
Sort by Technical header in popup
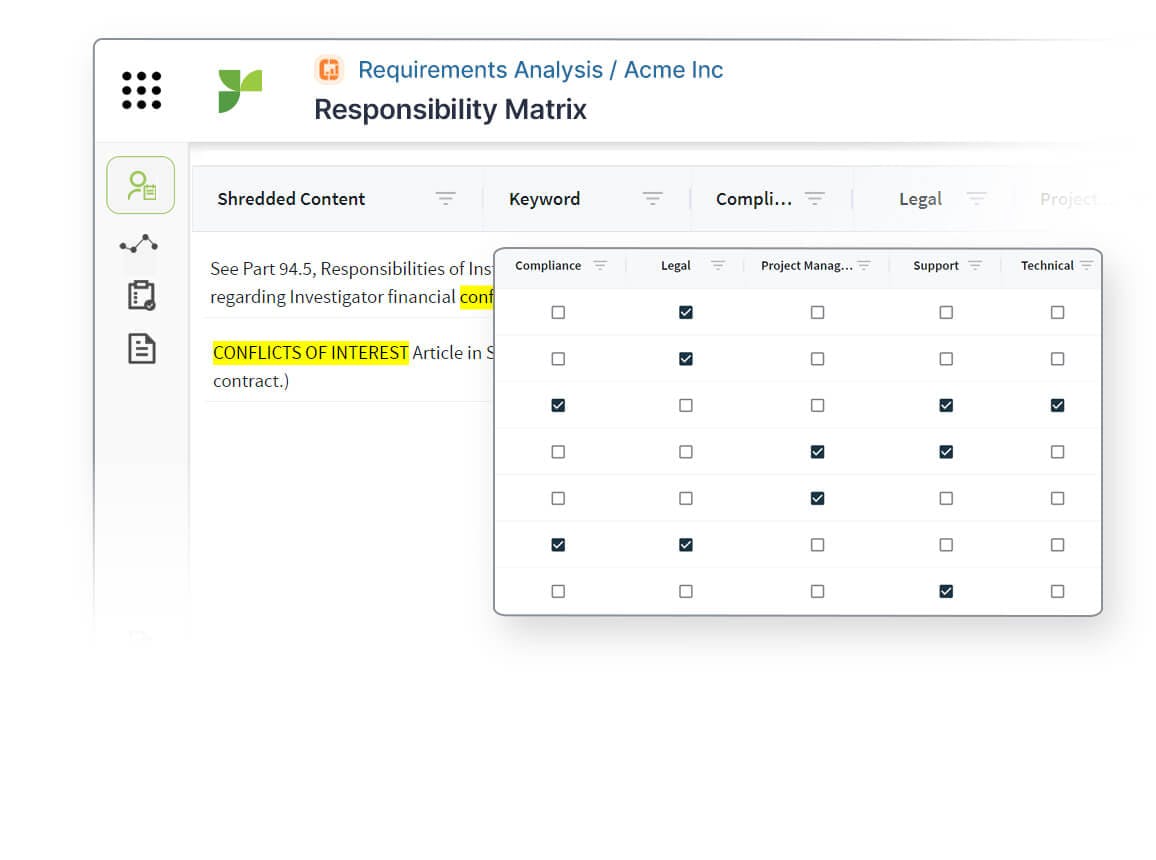coord(1047,265)
